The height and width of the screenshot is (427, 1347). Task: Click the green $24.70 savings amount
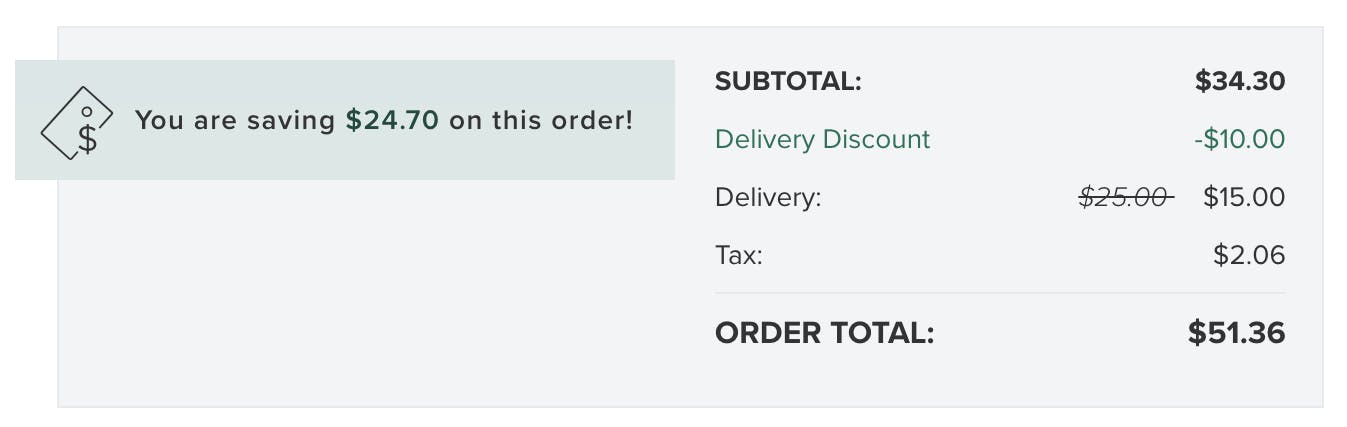[392, 121]
